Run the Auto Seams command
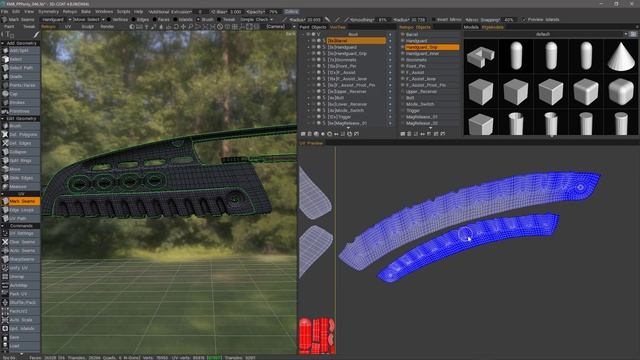 (20, 251)
